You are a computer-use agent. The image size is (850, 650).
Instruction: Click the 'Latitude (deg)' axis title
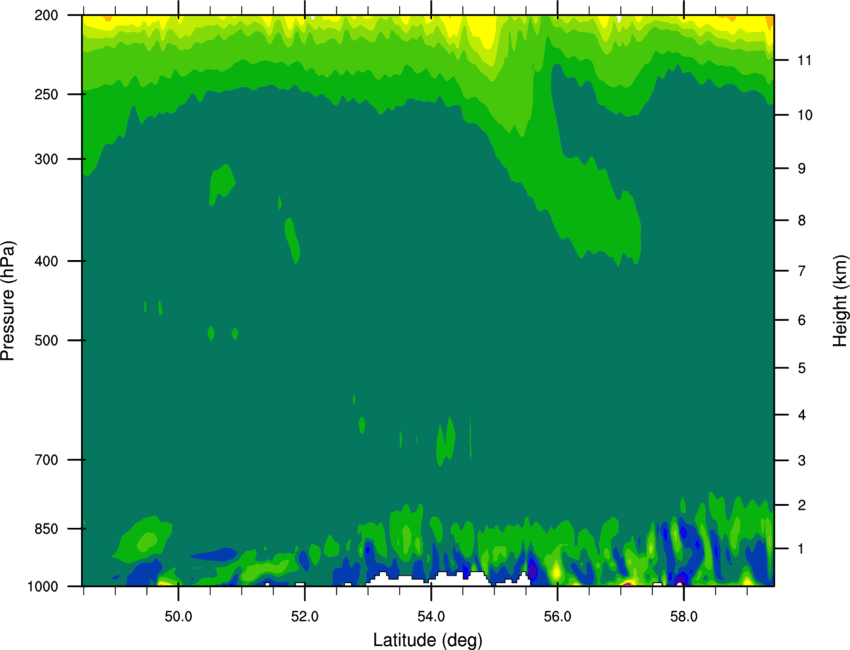428,640
